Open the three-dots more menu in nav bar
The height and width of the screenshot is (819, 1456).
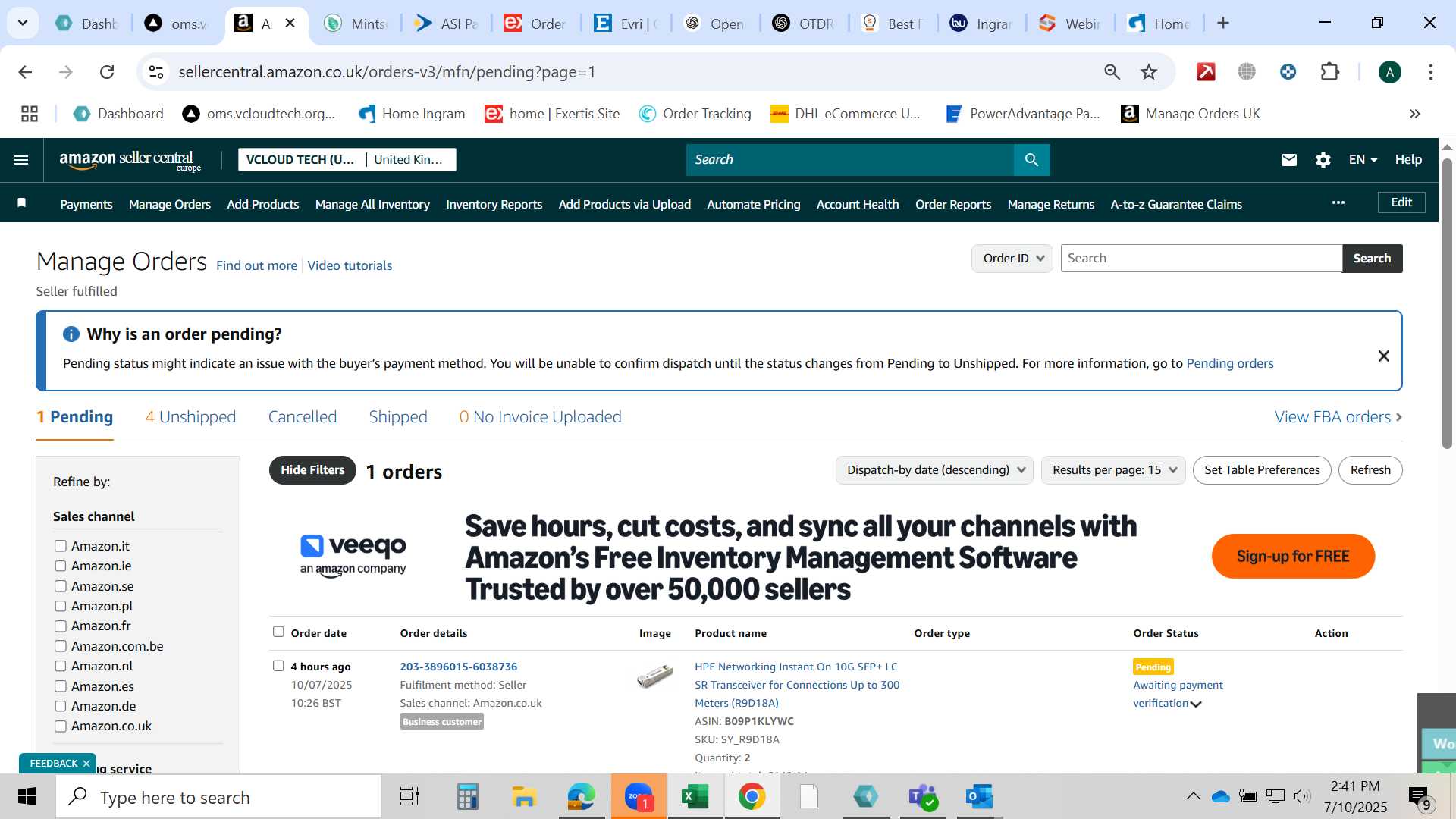1338,202
